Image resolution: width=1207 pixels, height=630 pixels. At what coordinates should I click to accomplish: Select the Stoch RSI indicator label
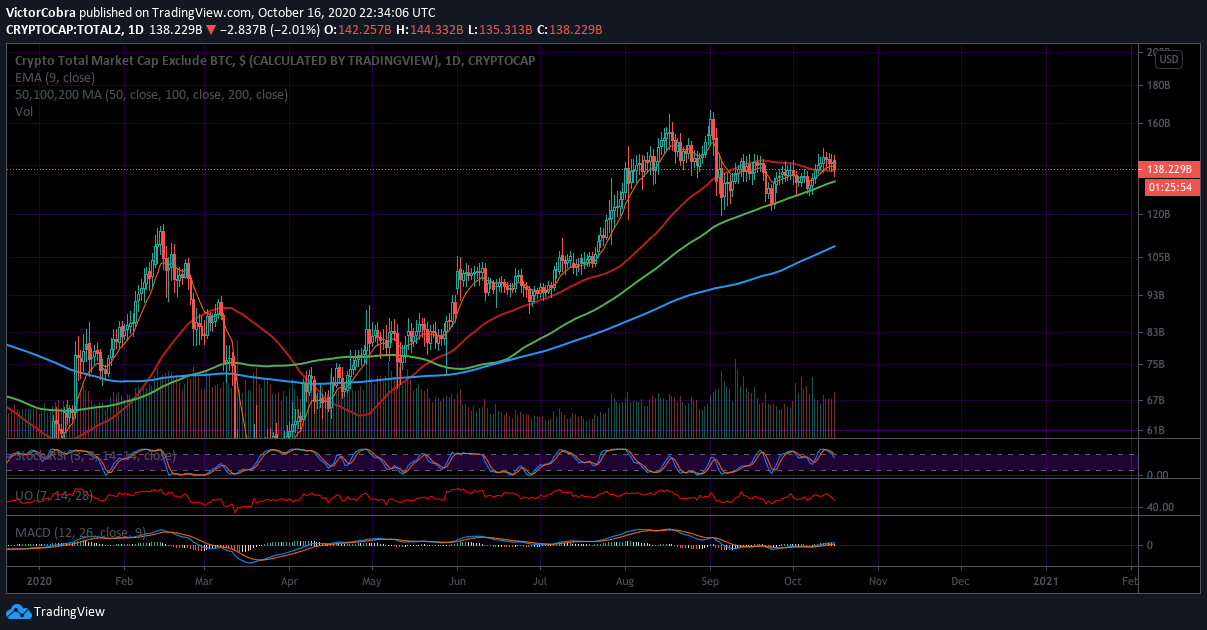click(95, 456)
